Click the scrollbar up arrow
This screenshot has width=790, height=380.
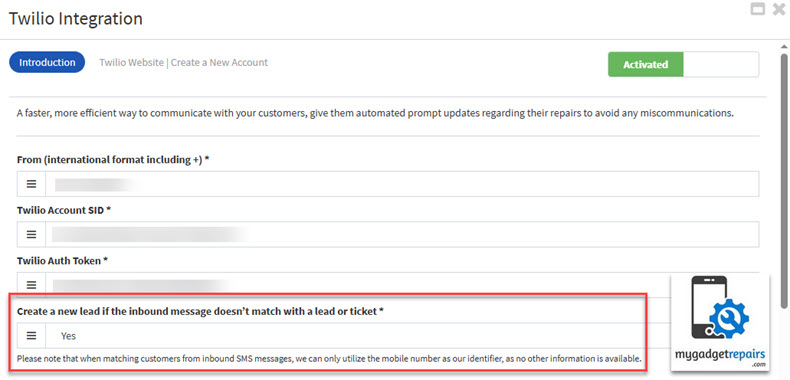(x=784, y=46)
